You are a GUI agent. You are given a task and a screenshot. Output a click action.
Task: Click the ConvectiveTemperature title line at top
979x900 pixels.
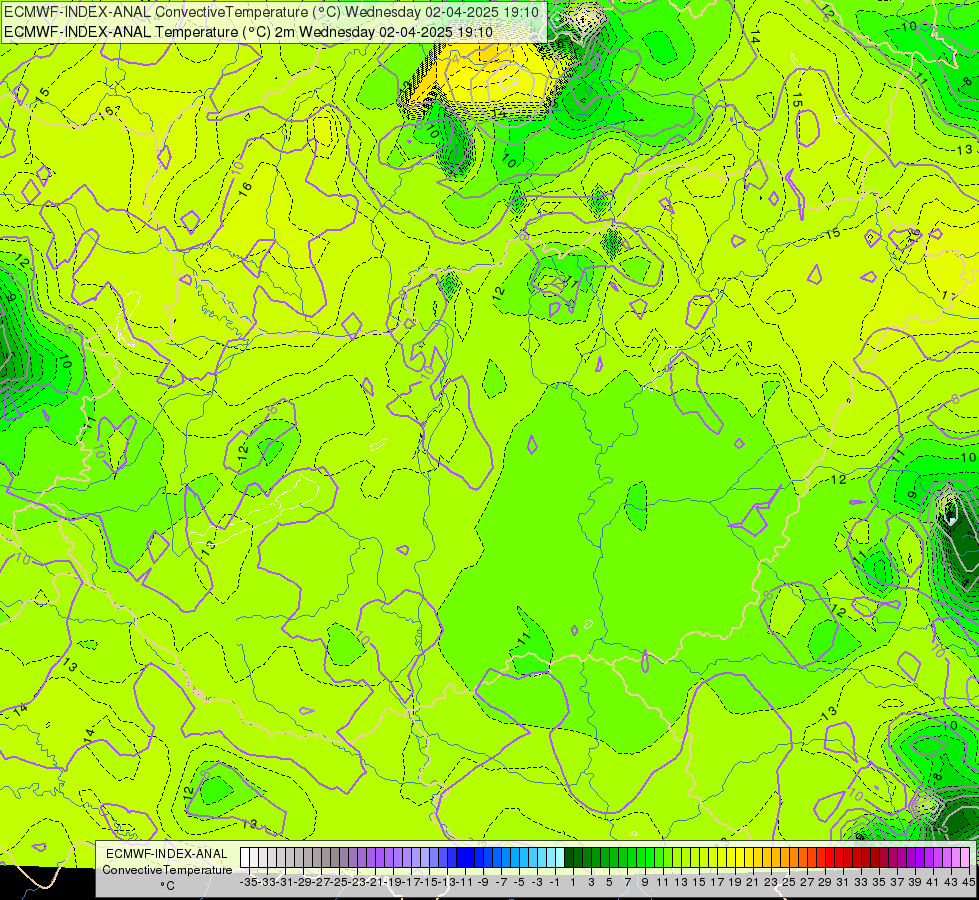(272, 12)
